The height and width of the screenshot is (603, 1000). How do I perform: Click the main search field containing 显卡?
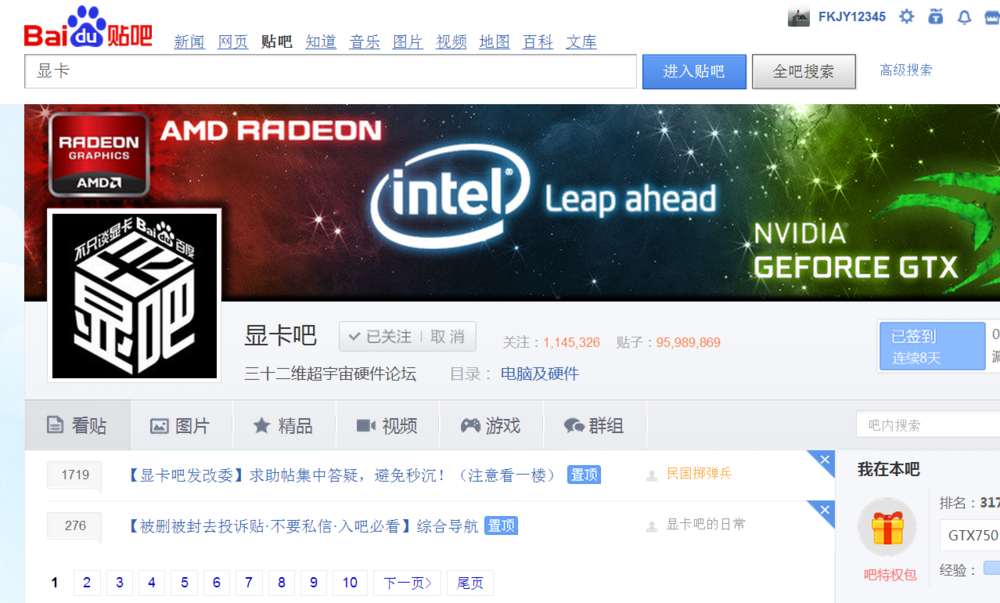(330, 71)
